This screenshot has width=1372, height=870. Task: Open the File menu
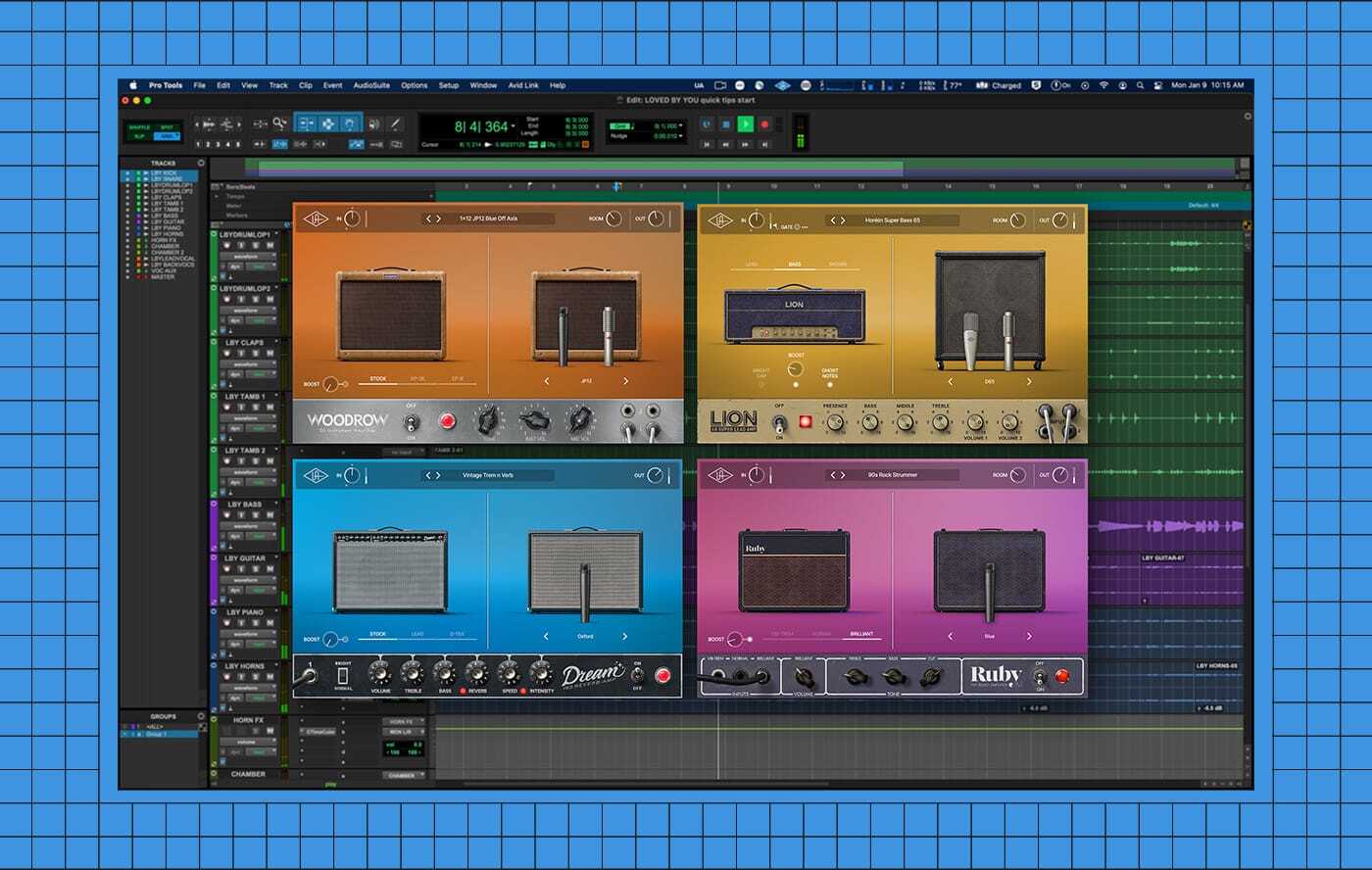(200, 85)
